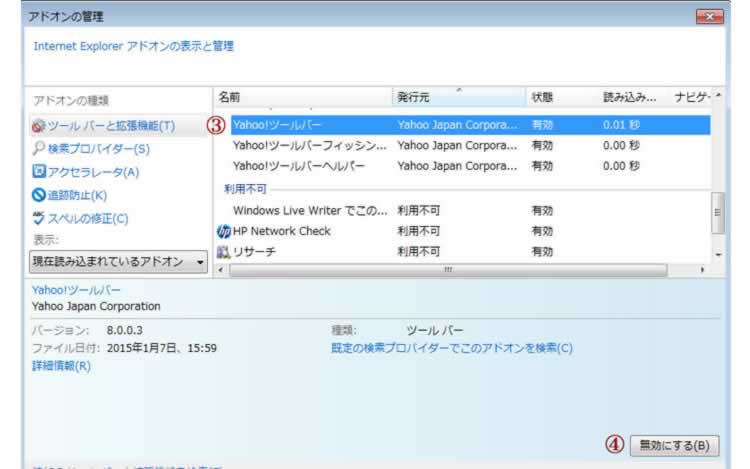Click the spelling correction icon
Viewport: 750px width, 469px height.
point(38,218)
